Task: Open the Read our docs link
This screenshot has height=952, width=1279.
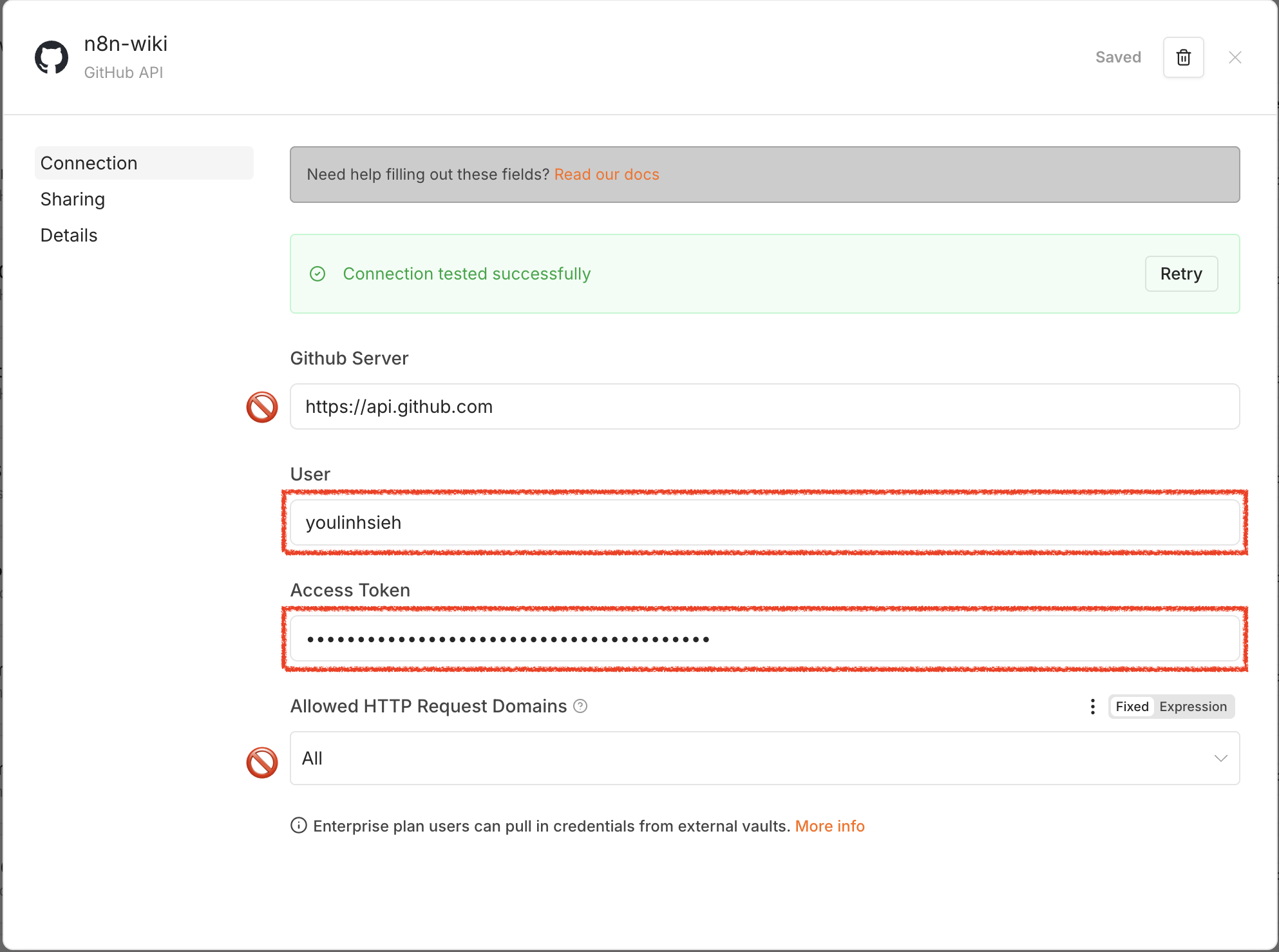Action: click(x=607, y=175)
